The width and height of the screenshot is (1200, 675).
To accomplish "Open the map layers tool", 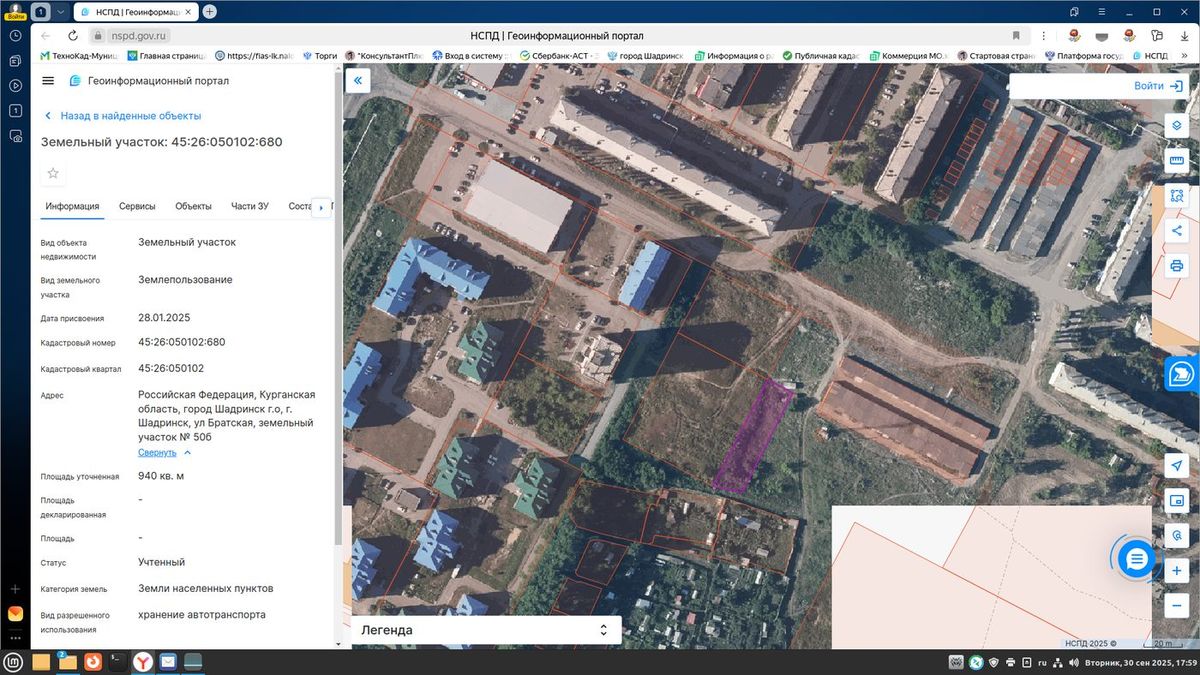I will (1177, 125).
